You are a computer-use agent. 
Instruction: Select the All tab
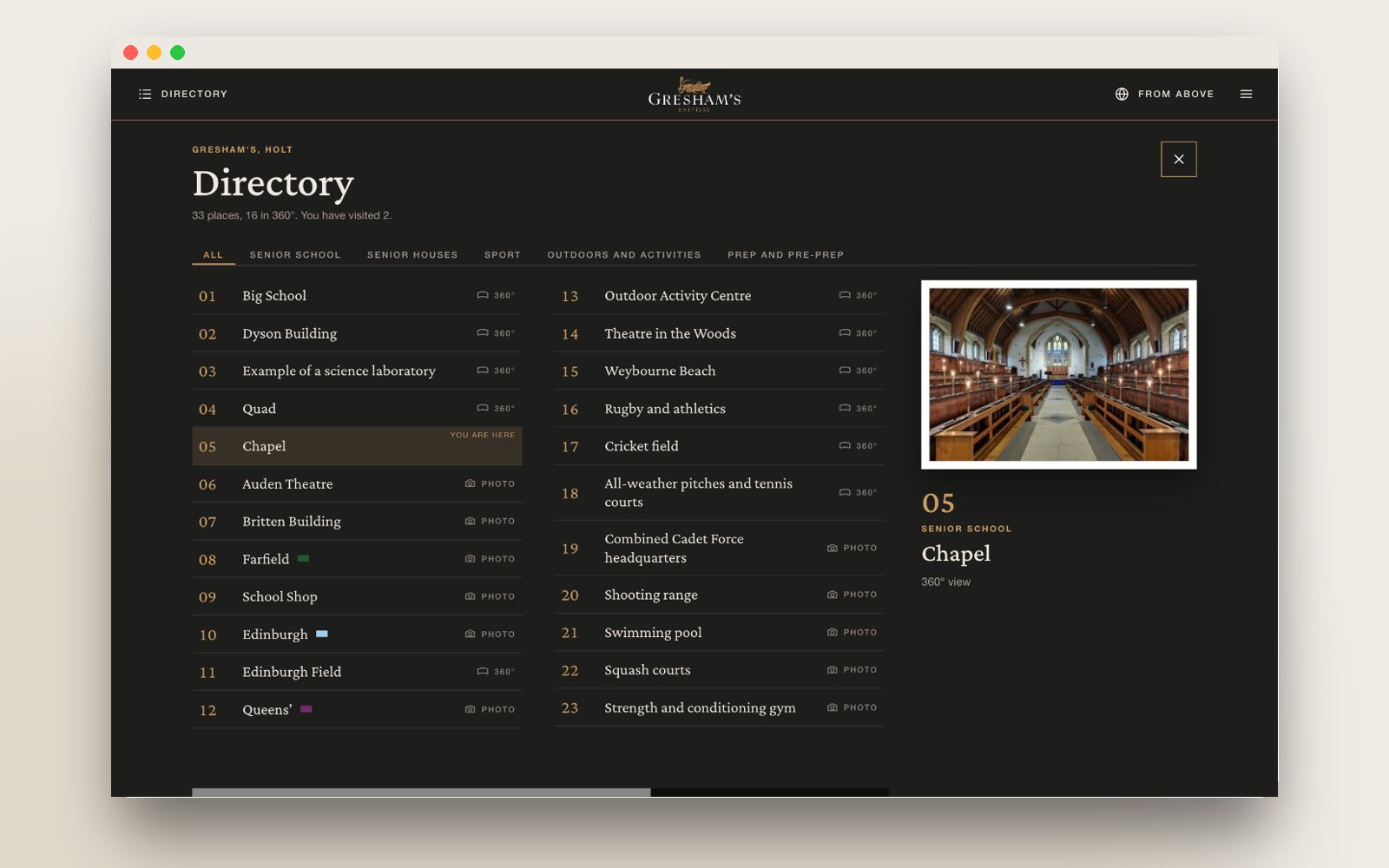click(214, 255)
